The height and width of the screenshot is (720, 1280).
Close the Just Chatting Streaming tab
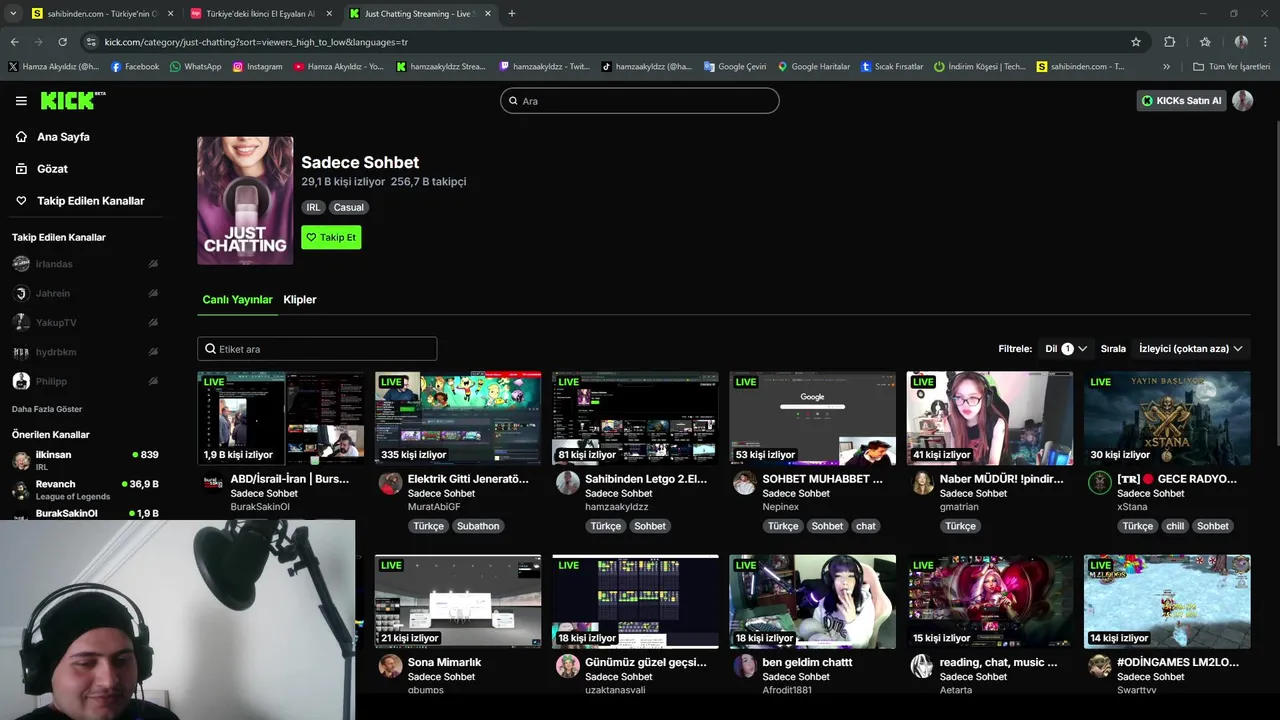(x=487, y=14)
